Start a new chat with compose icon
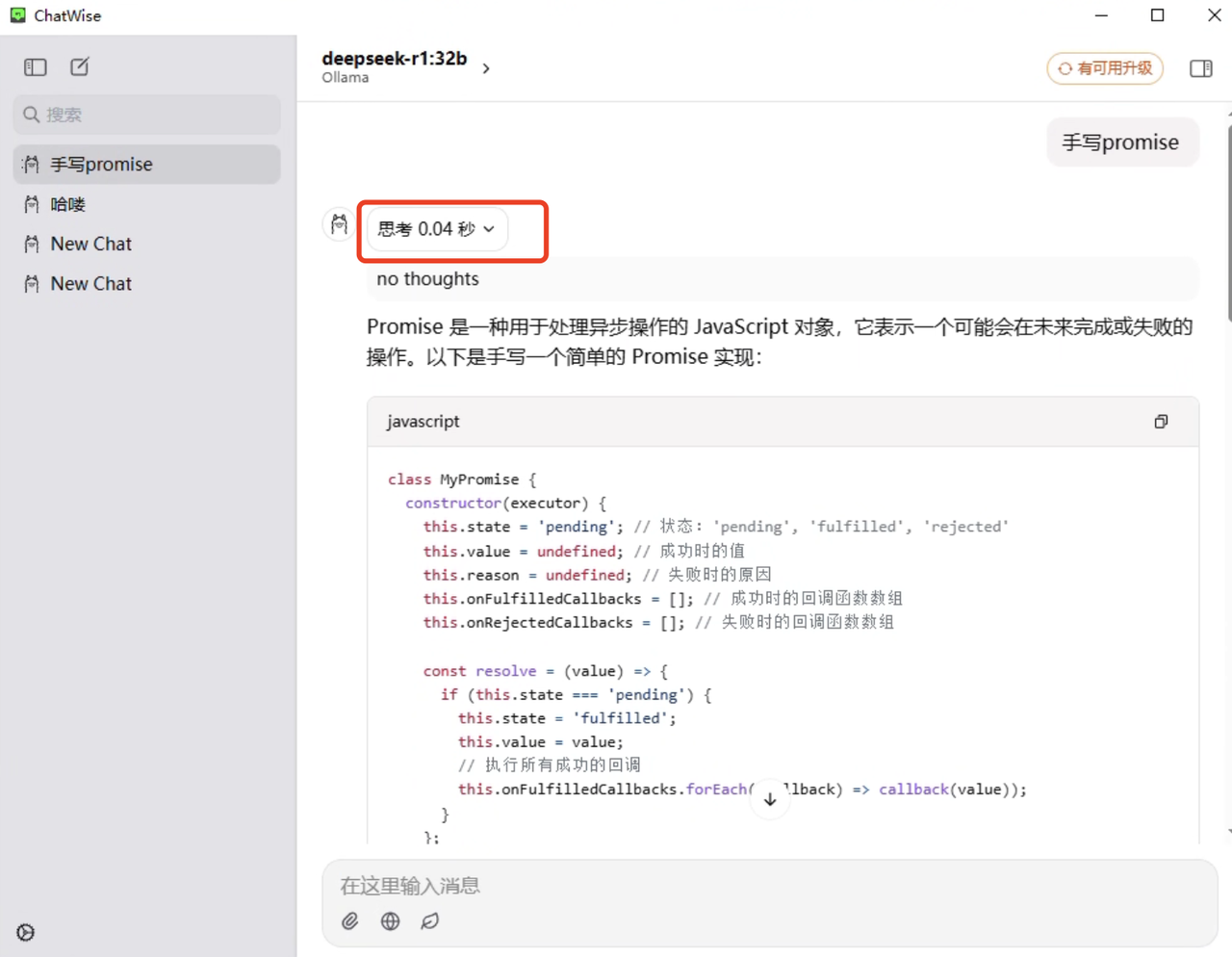The height and width of the screenshot is (957, 1232). click(x=80, y=66)
